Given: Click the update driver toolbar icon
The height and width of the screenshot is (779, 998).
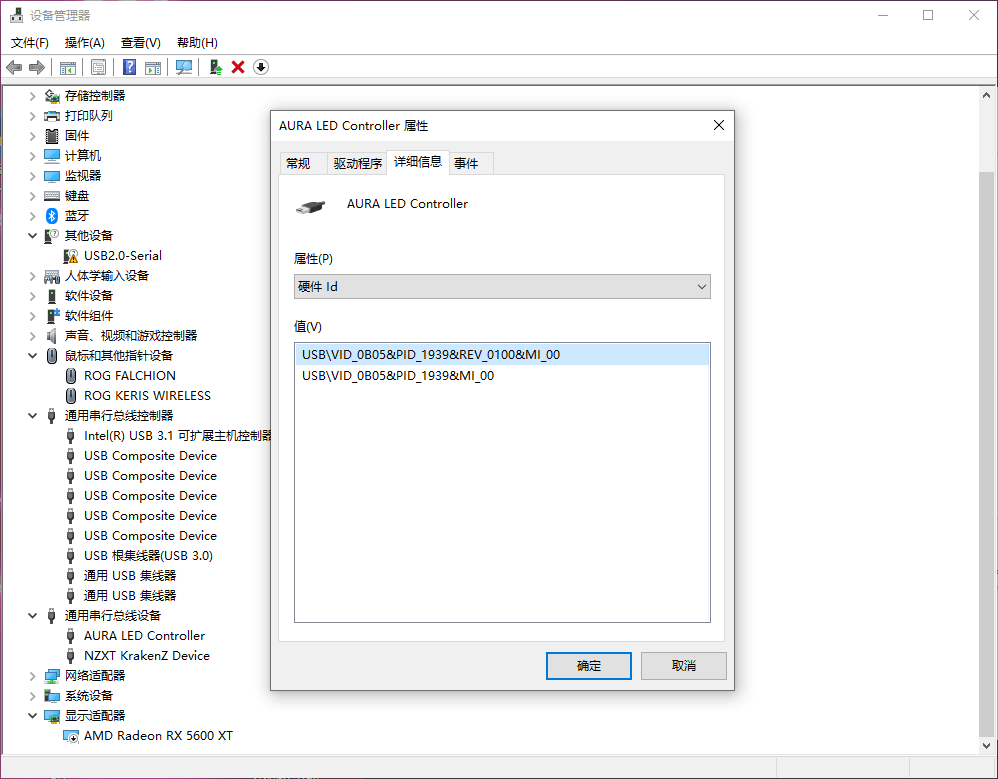Looking at the screenshot, I should tap(215, 67).
